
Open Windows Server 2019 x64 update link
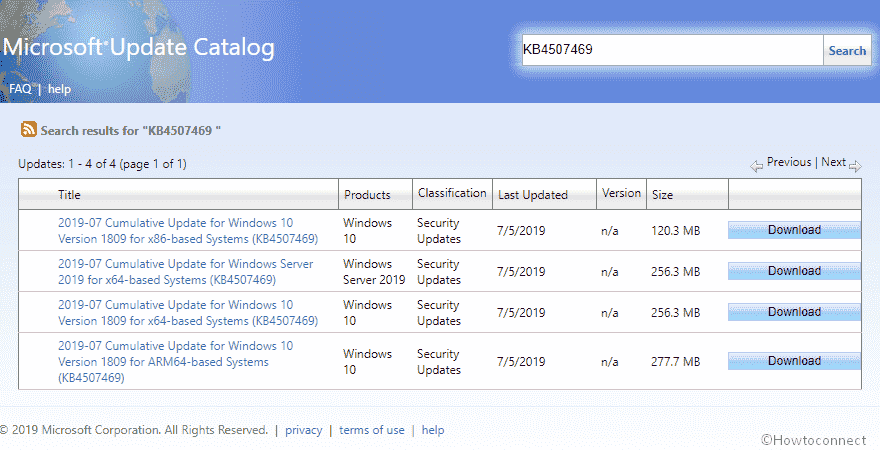pyautogui.click(x=185, y=272)
